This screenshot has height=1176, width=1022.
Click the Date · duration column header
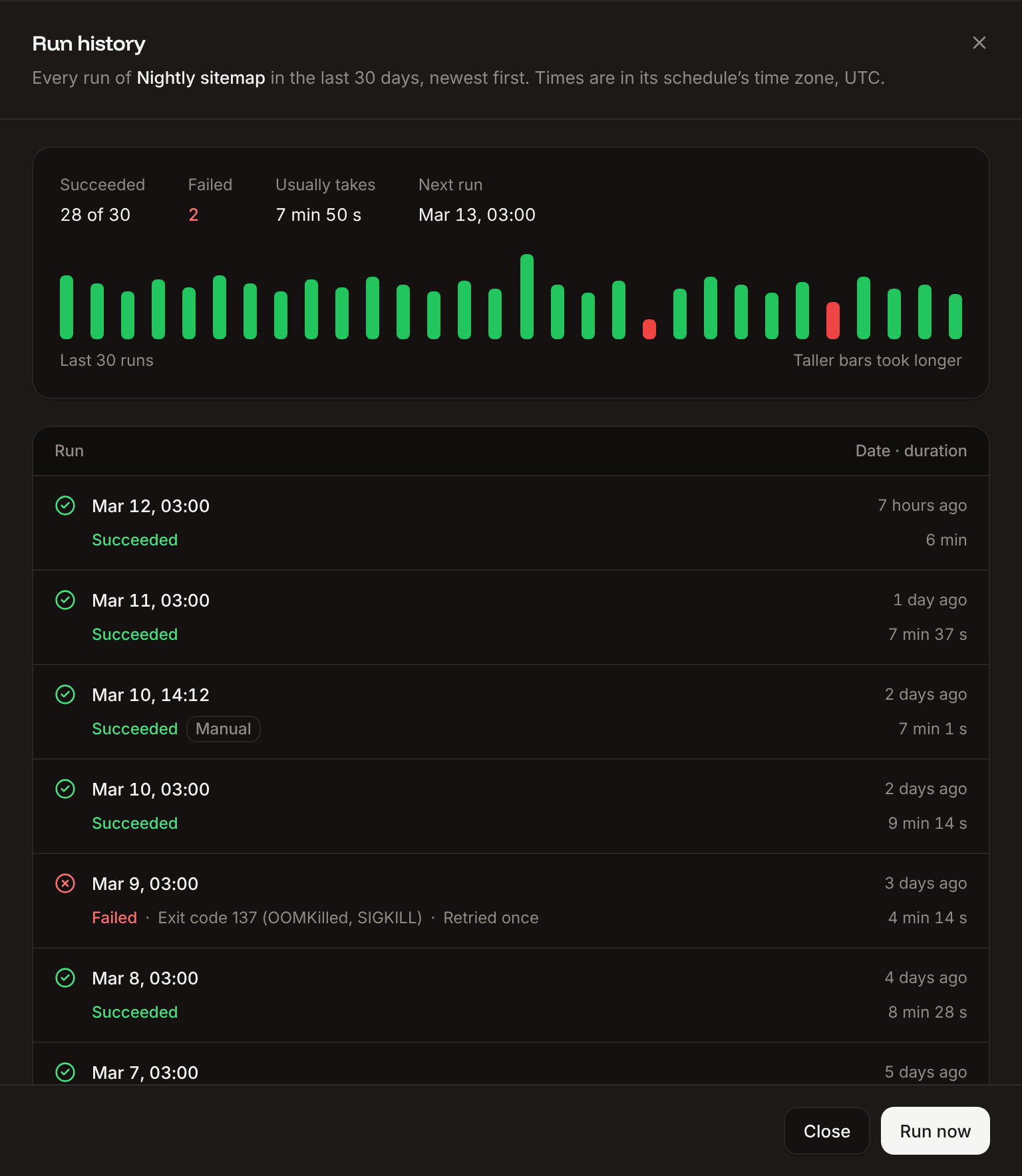pyautogui.click(x=911, y=451)
